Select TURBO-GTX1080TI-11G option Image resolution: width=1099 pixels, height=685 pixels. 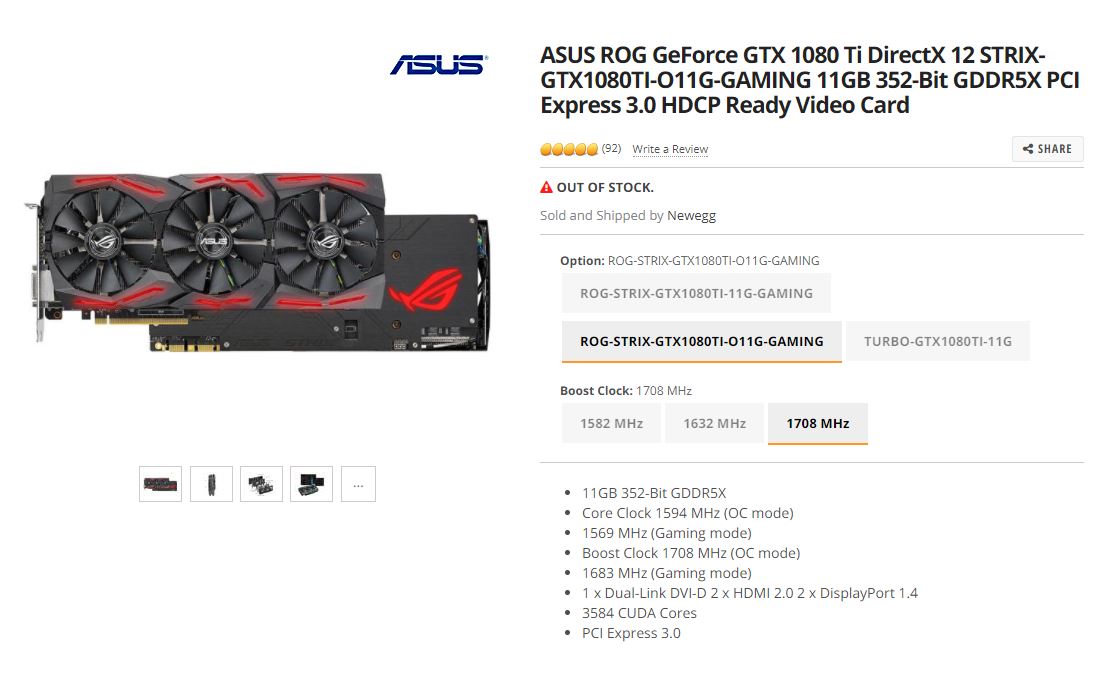pyautogui.click(x=938, y=341)
